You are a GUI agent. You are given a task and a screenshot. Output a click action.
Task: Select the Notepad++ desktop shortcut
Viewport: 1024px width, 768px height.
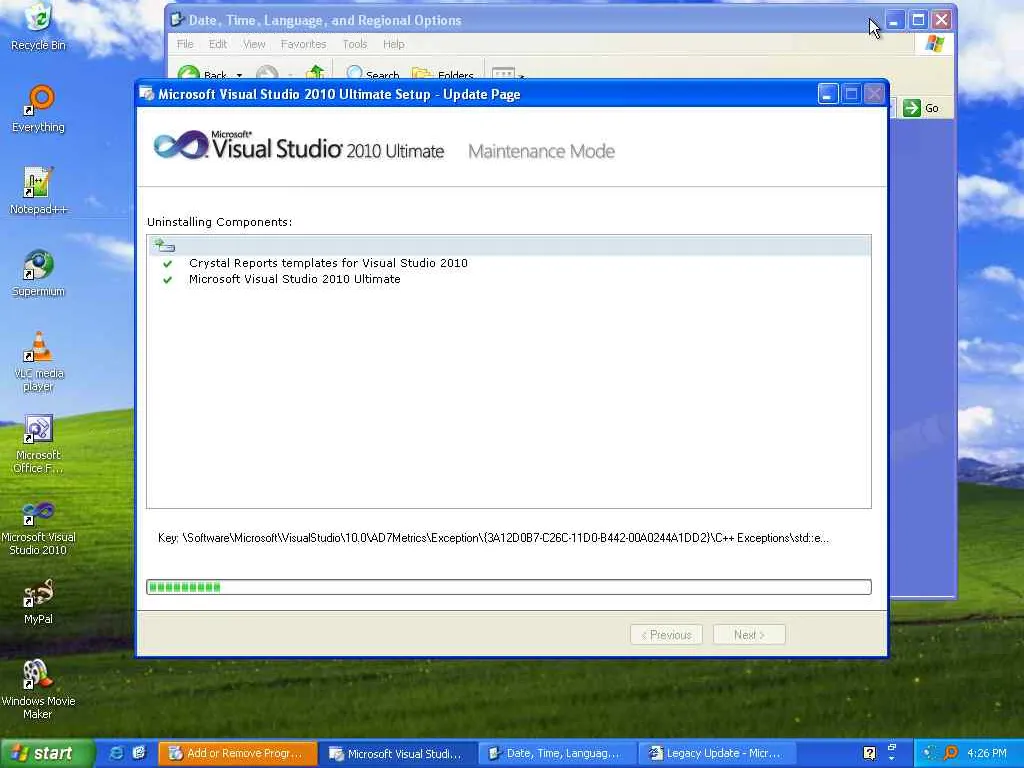pyautogui.click(x=39, y=191)
